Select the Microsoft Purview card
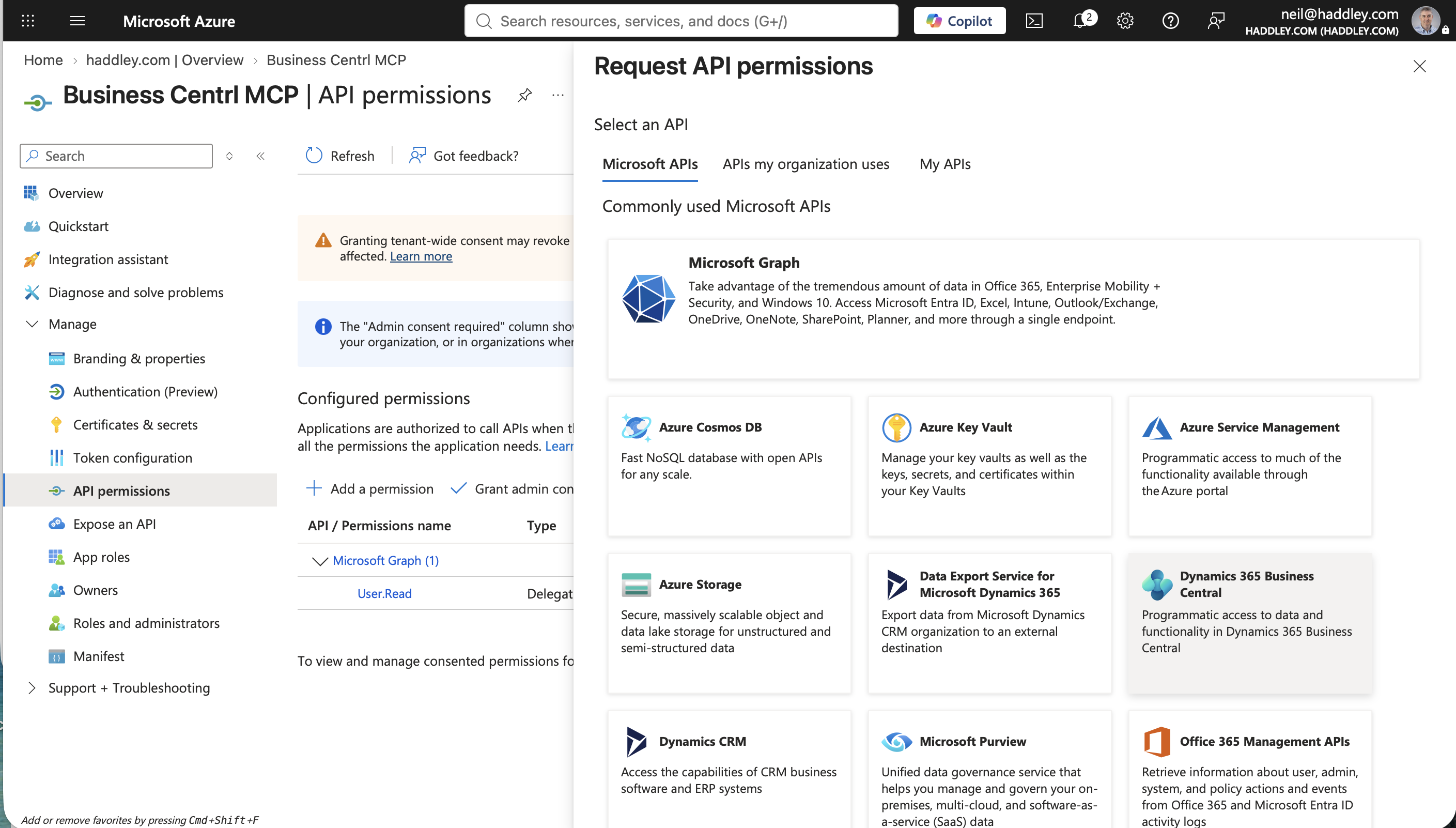Image resolution: width=1456 pixels, height=828 pixels. tap(989, 770)
